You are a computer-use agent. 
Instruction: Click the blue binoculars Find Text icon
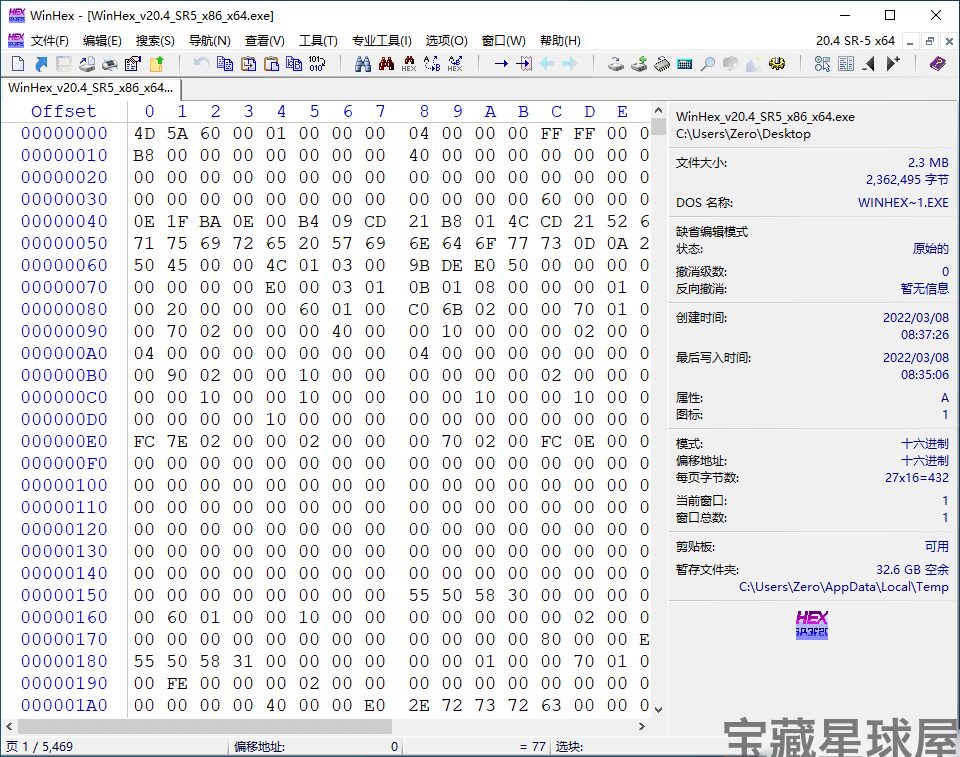[x=363, y=64]
